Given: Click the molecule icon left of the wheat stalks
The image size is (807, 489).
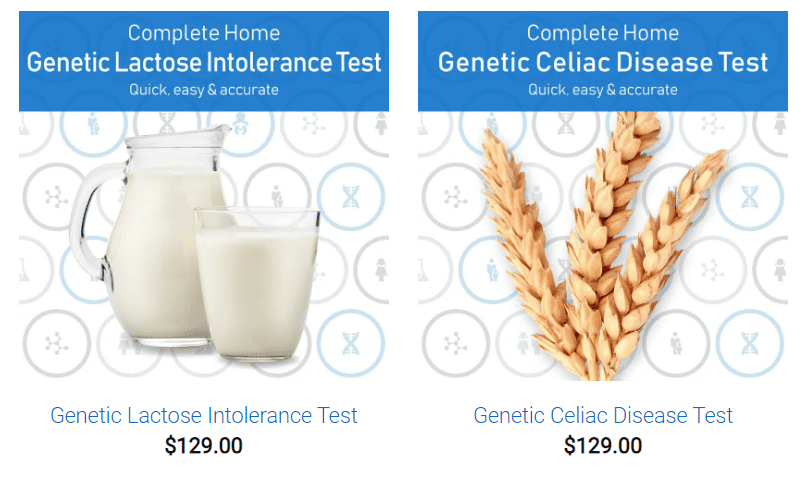Looking at the screenshot, I should [455, 197].
